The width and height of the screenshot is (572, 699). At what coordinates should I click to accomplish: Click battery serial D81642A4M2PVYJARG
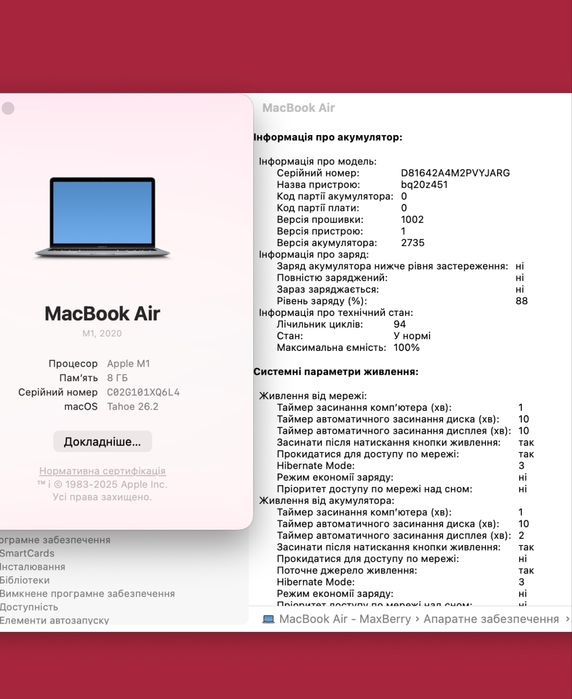tap(455, 173)
